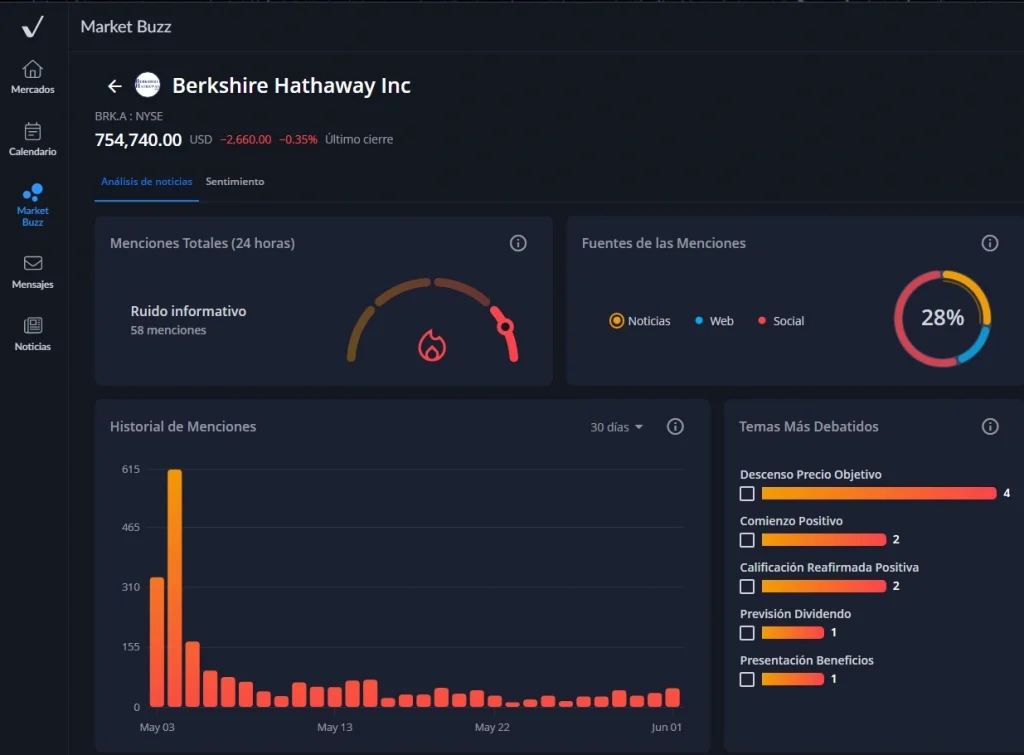Image resolution: width=1024 pixels, height=755 pixels.
Task: Click the Previsión Dividendo topic bar
Action: pyautogui.click(x=793, y=632)
